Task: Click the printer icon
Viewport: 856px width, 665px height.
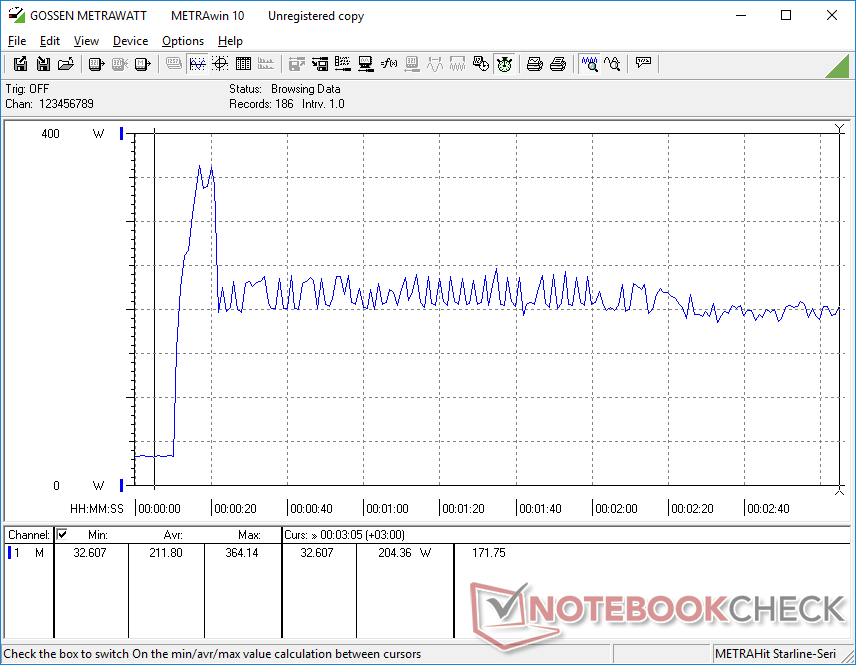Action: pyautogui.click(x=557, y=64)
